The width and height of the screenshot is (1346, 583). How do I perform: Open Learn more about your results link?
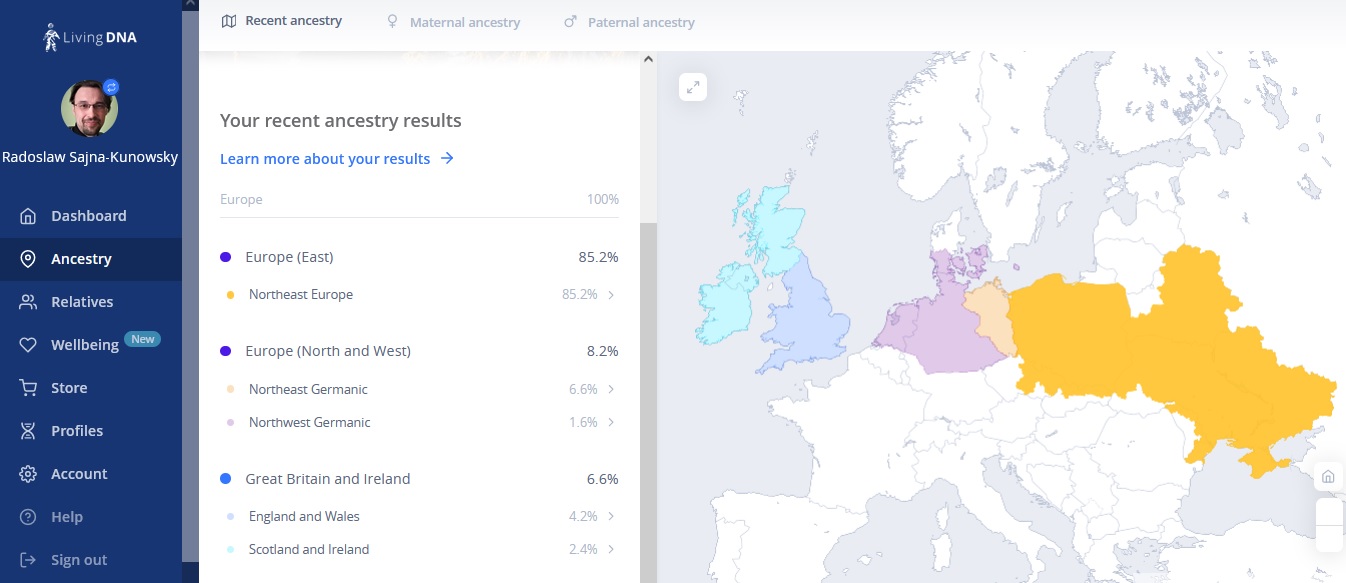tap(336, 159)
